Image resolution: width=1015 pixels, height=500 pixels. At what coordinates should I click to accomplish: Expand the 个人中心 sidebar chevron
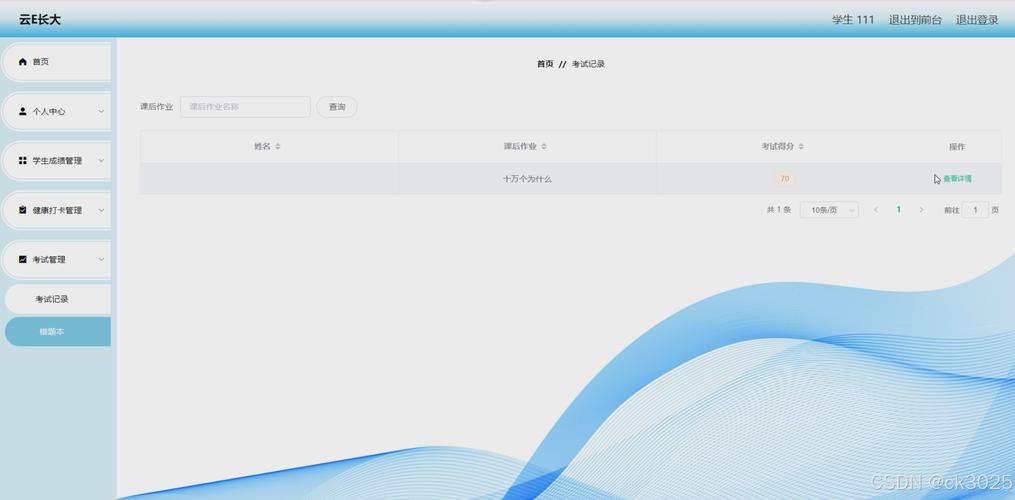click(x=101, y=111)
